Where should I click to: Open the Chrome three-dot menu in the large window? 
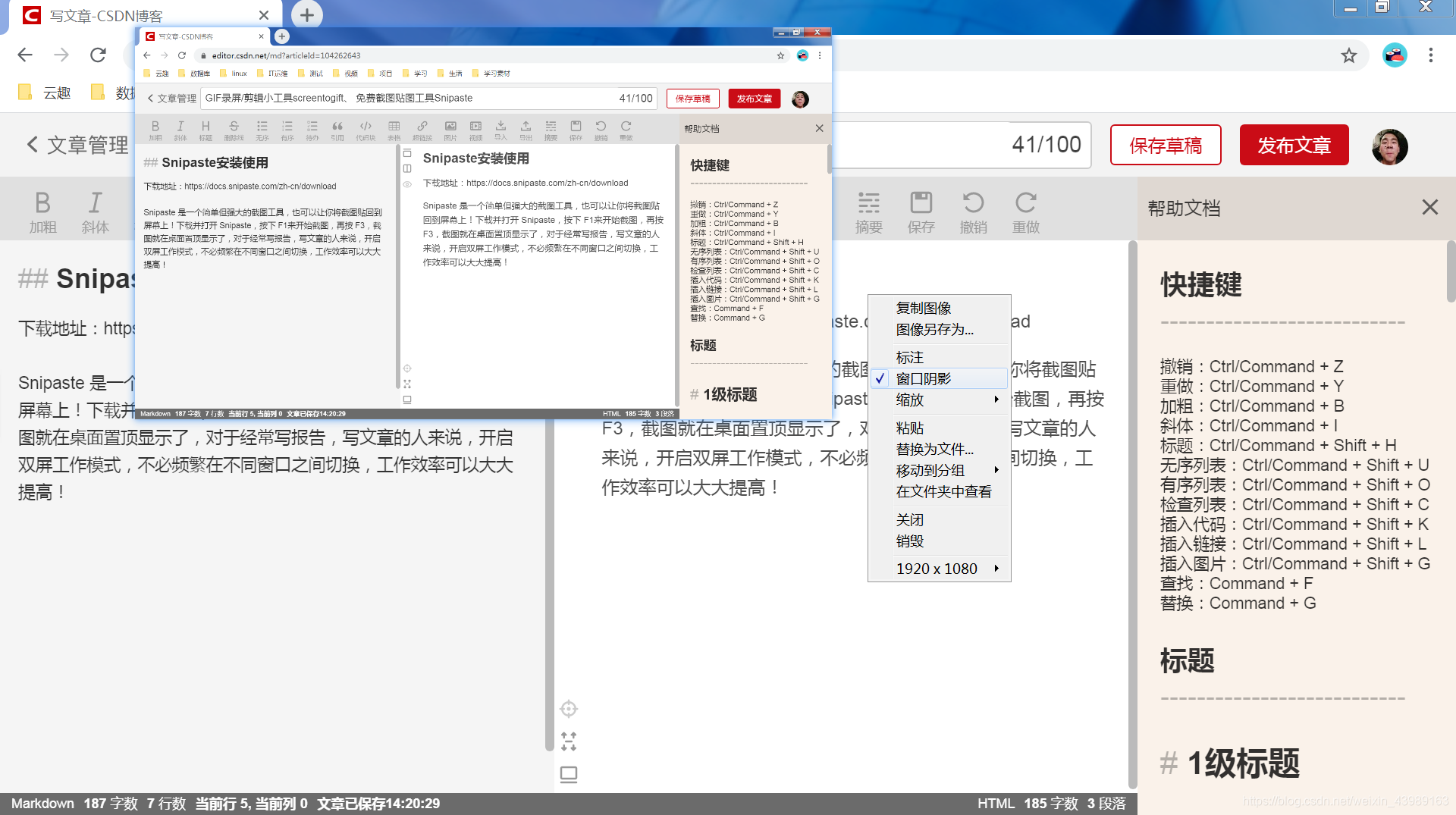point(1430,55)
